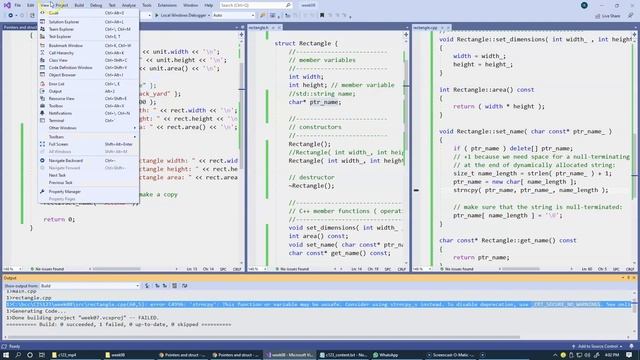Click the Visual Studio logo icon

[x=7, y=5]
